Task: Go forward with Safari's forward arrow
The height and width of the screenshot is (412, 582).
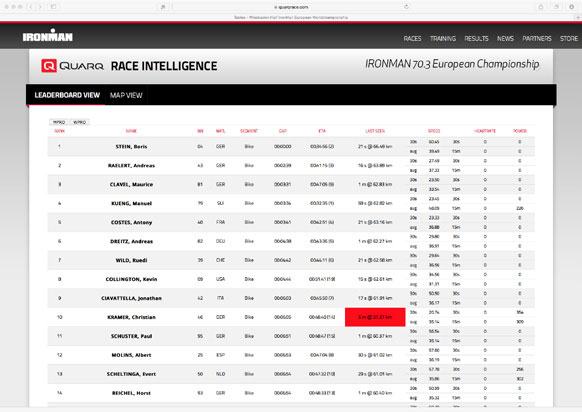Action: click(40, 7)
